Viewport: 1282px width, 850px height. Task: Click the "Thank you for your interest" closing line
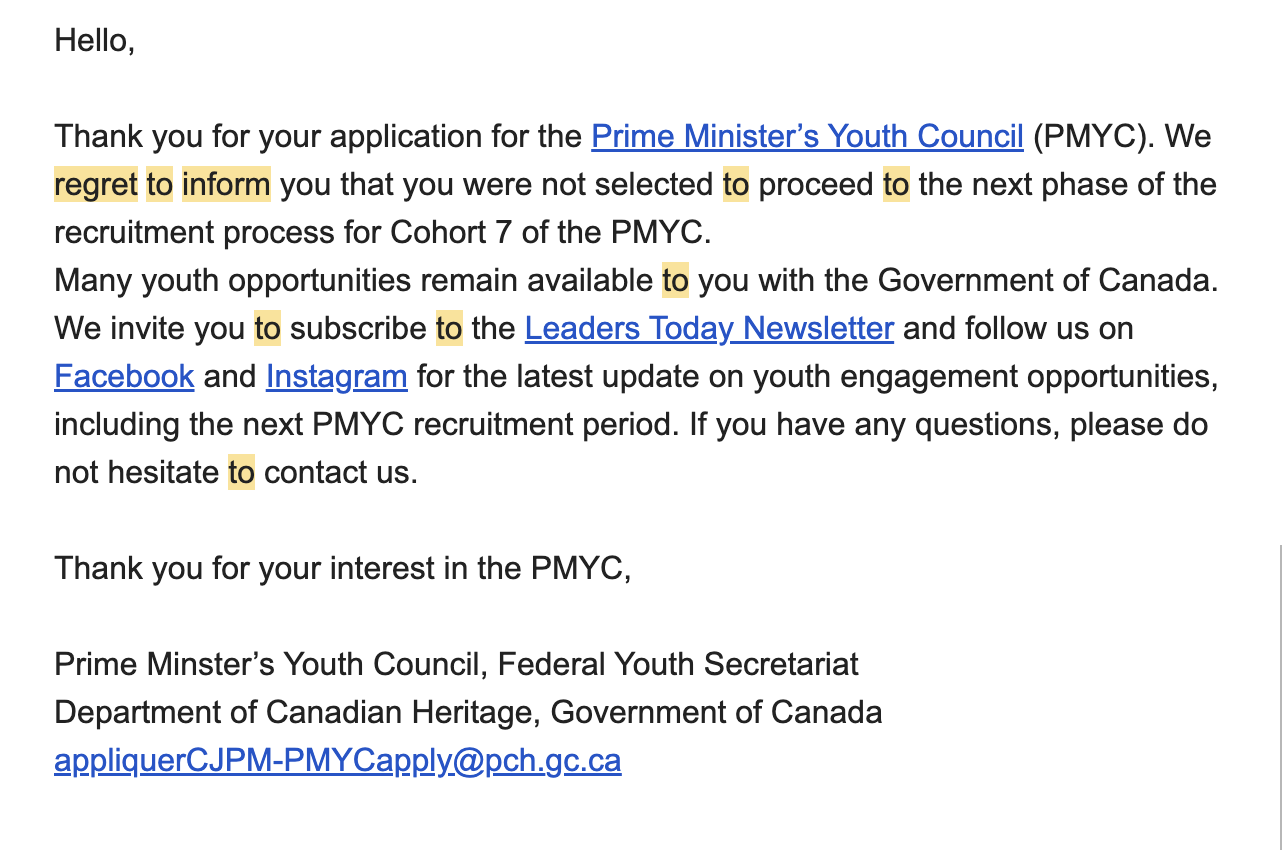pos(342,568)
